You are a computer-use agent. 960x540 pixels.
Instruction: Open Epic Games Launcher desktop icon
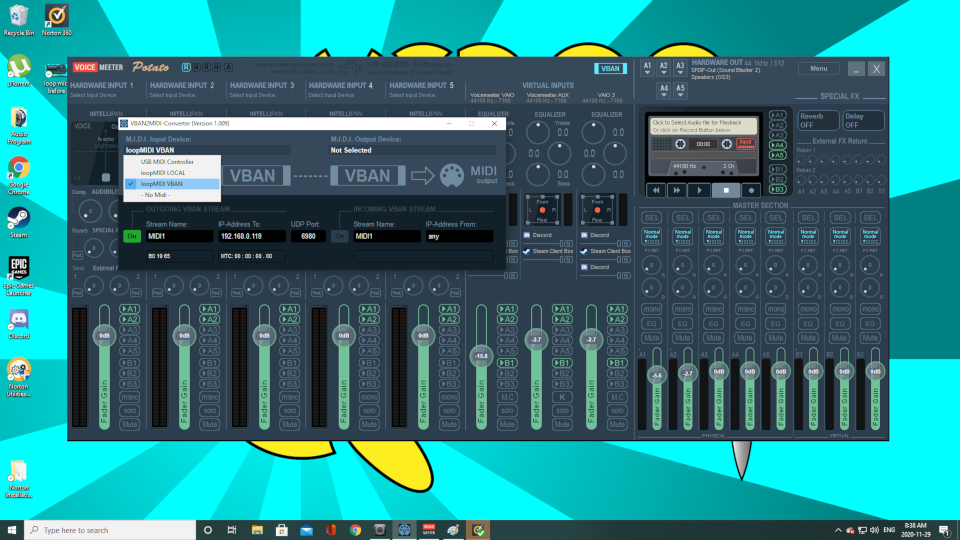18,276
